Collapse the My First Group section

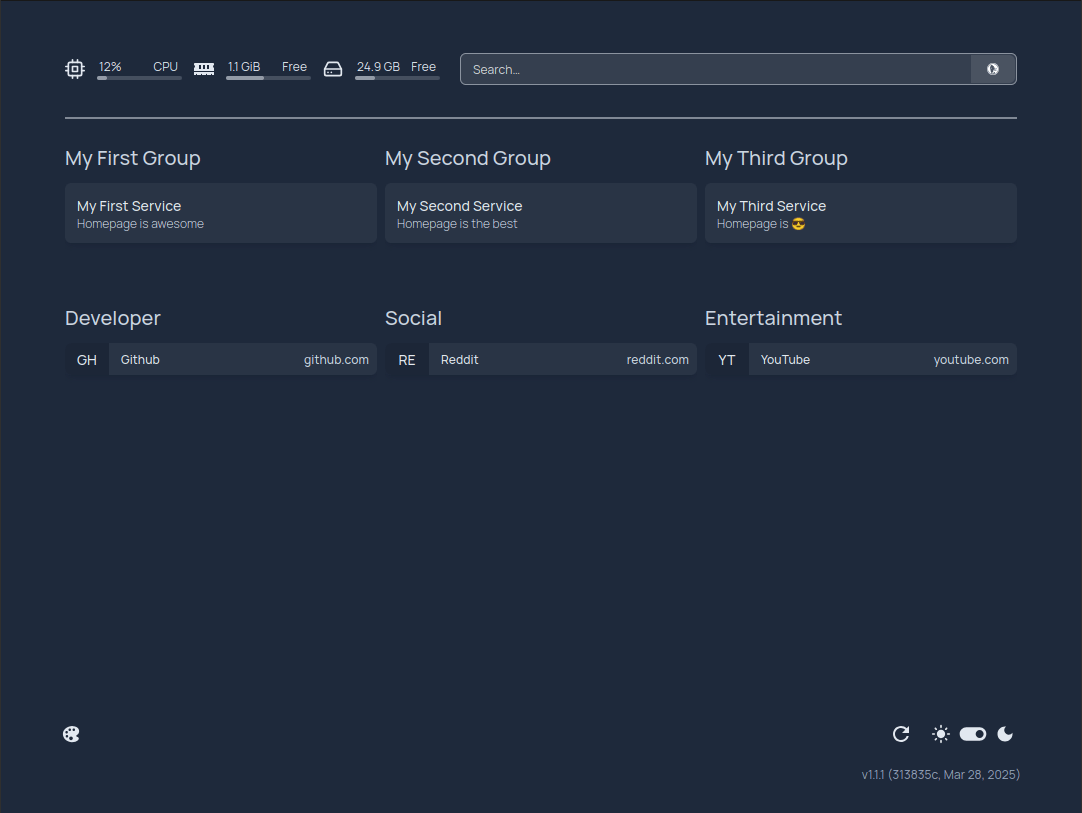(x=133, y=158)
